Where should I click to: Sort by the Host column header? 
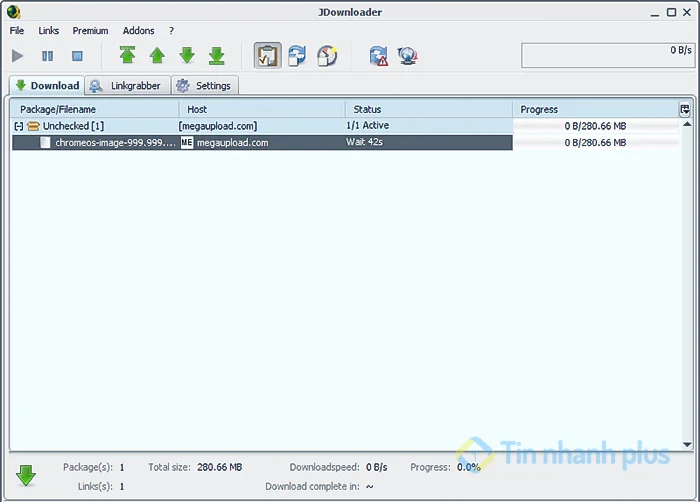262,109
